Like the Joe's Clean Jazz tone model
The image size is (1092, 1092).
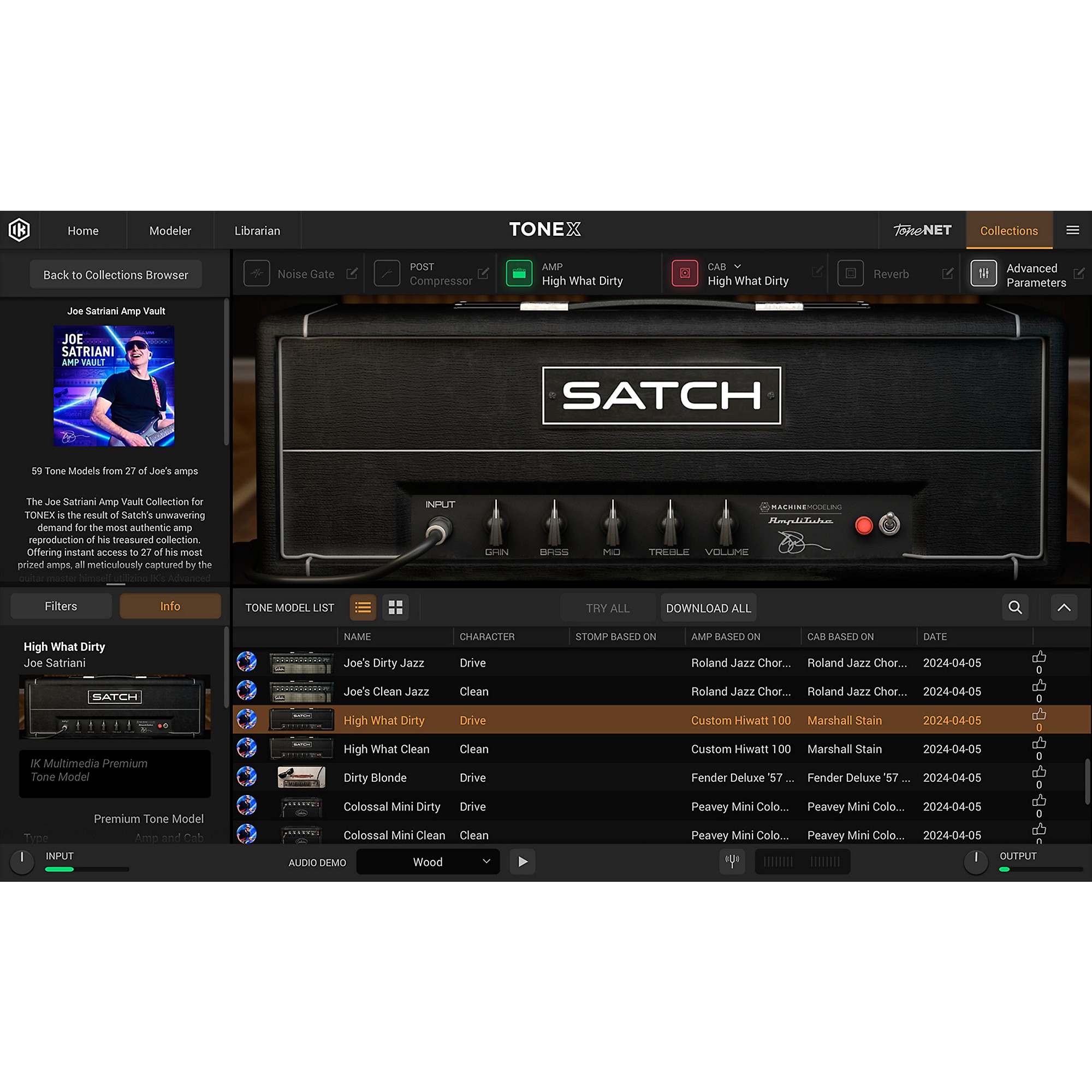1039,686
